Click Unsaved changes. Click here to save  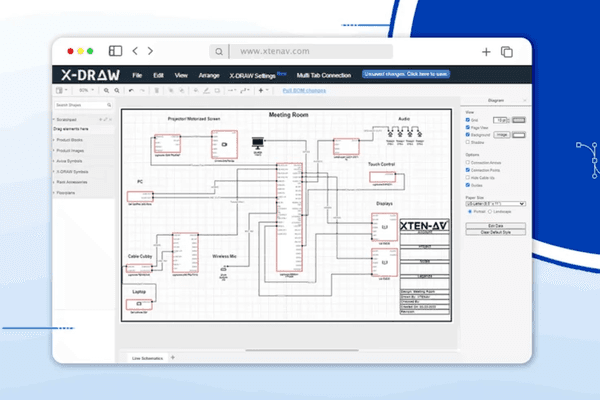(x=406, y=74)
